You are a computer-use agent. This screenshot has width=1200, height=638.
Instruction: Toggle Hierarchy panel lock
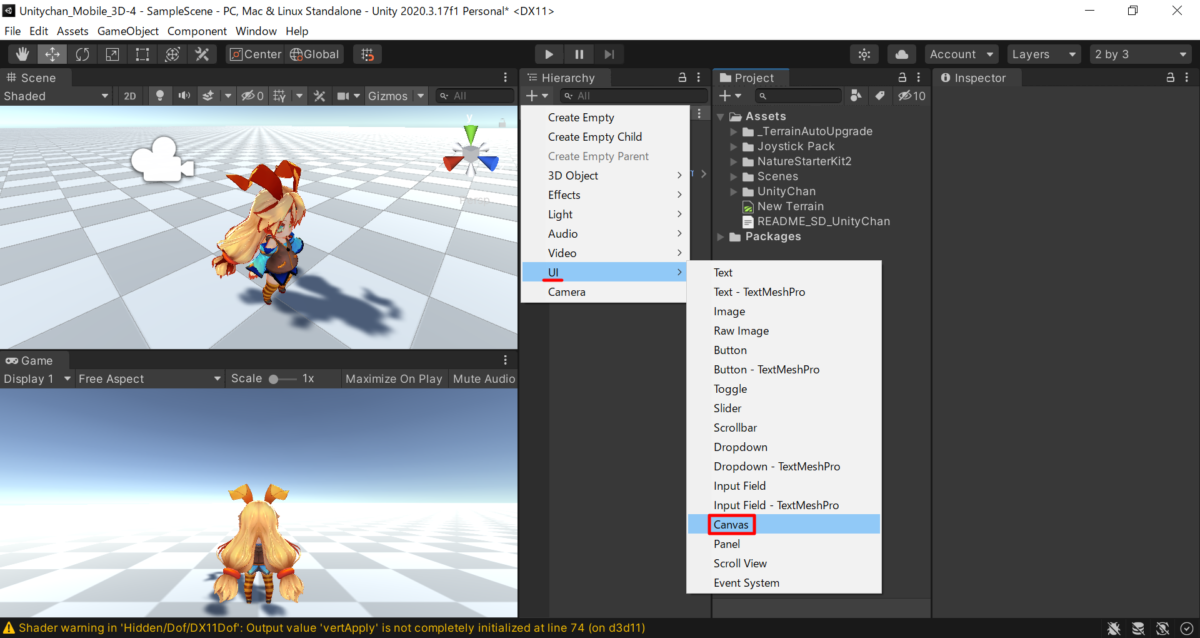pos(682,77)
